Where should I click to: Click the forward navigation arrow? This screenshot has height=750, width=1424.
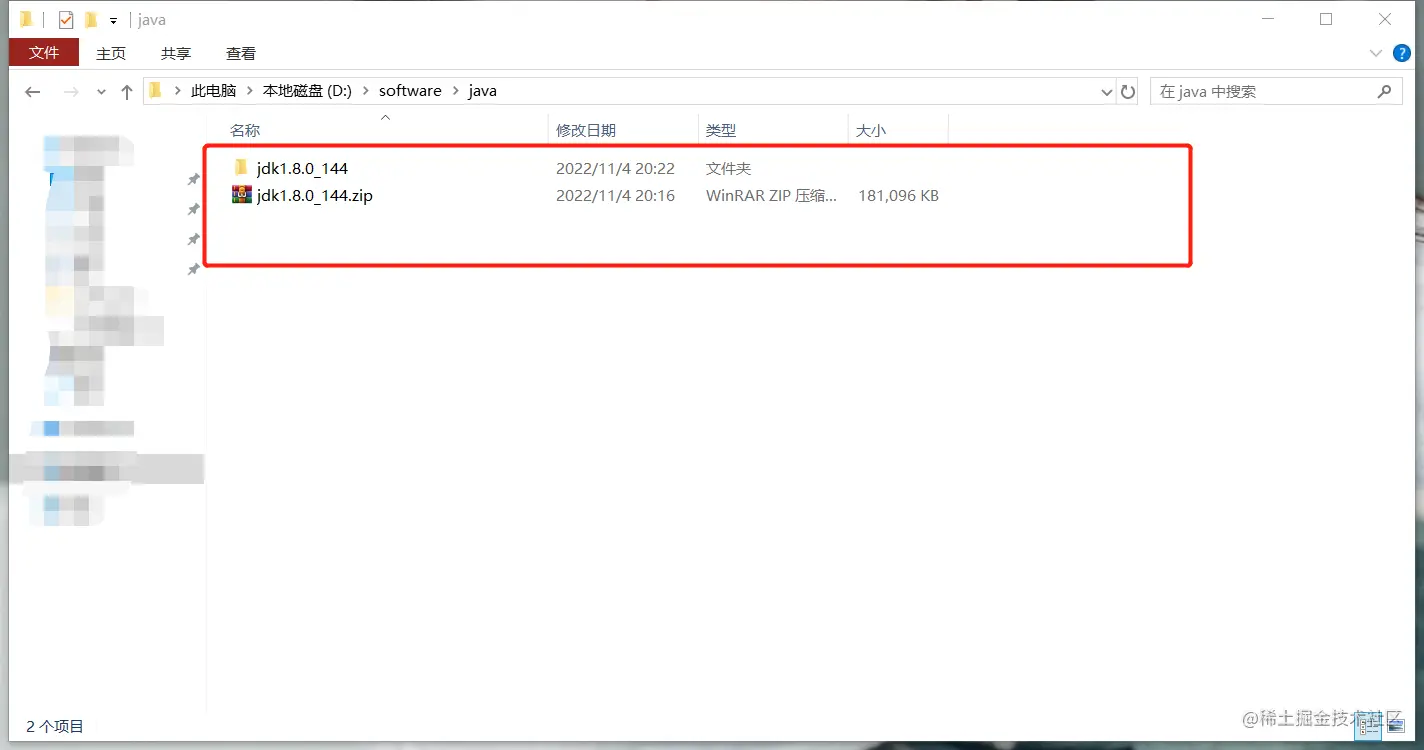point(71,92)
